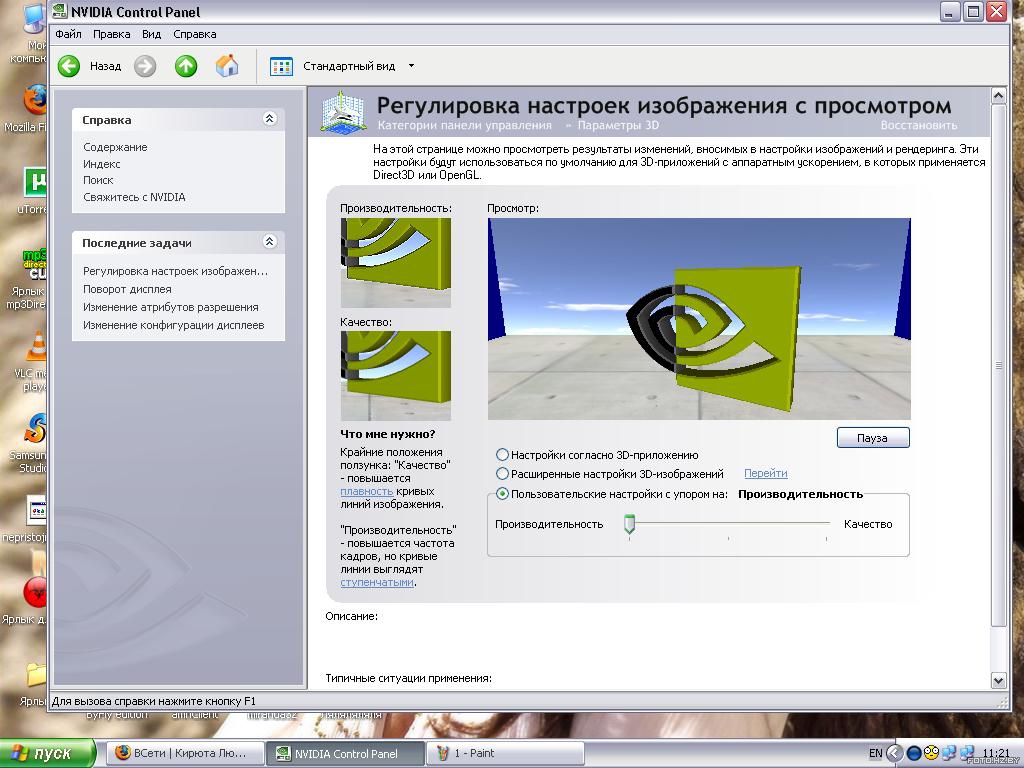Open the Файл menu

[x=68, y=34]
